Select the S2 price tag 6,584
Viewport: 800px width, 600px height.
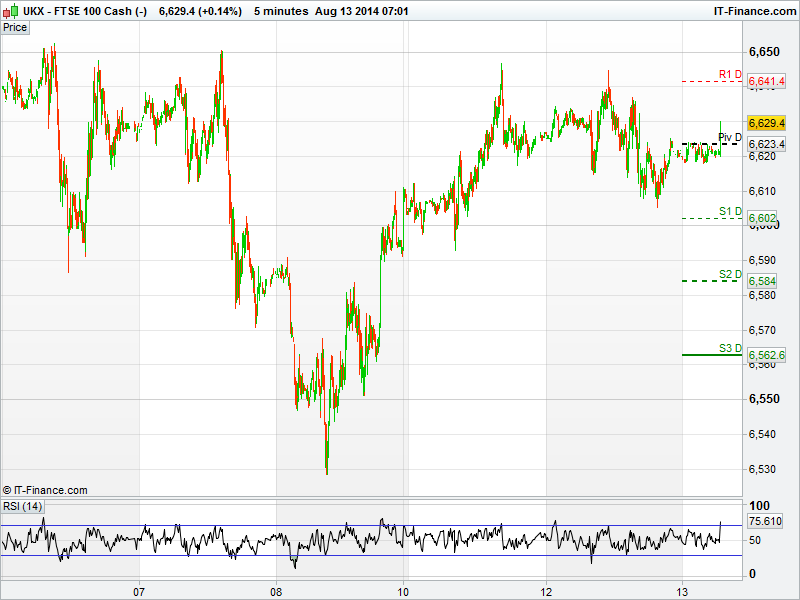pyautogui.click(x=762, y=281)
